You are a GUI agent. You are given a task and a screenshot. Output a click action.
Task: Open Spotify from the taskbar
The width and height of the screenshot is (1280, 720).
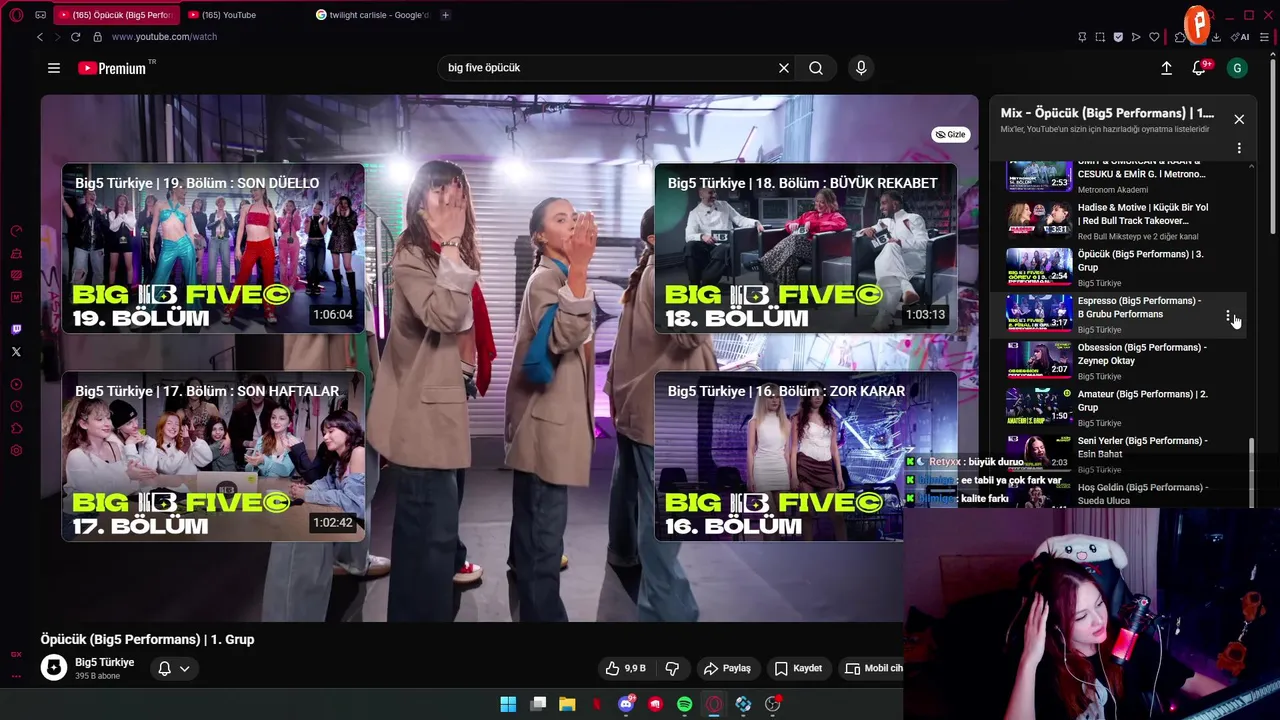(684, 704)
